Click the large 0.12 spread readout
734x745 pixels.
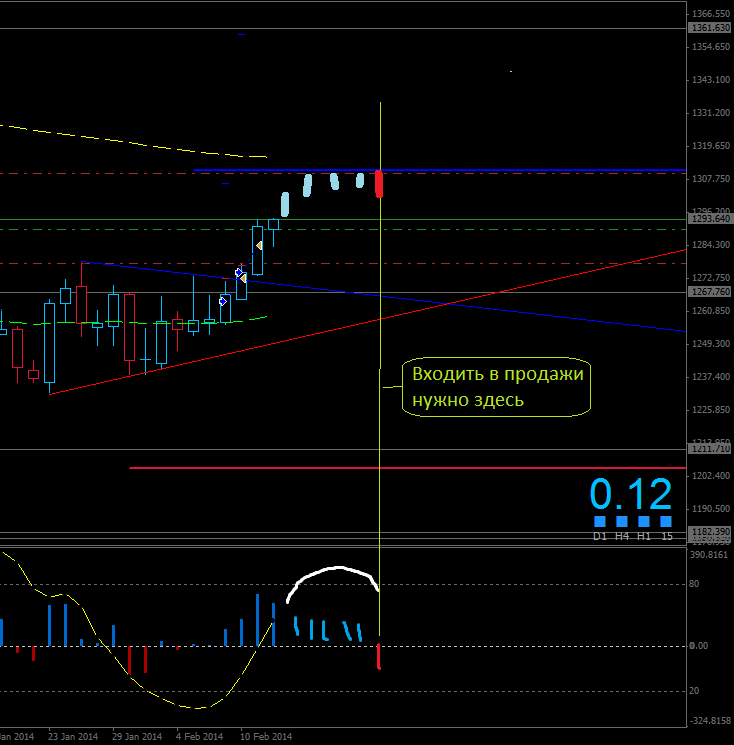point(631,494)
